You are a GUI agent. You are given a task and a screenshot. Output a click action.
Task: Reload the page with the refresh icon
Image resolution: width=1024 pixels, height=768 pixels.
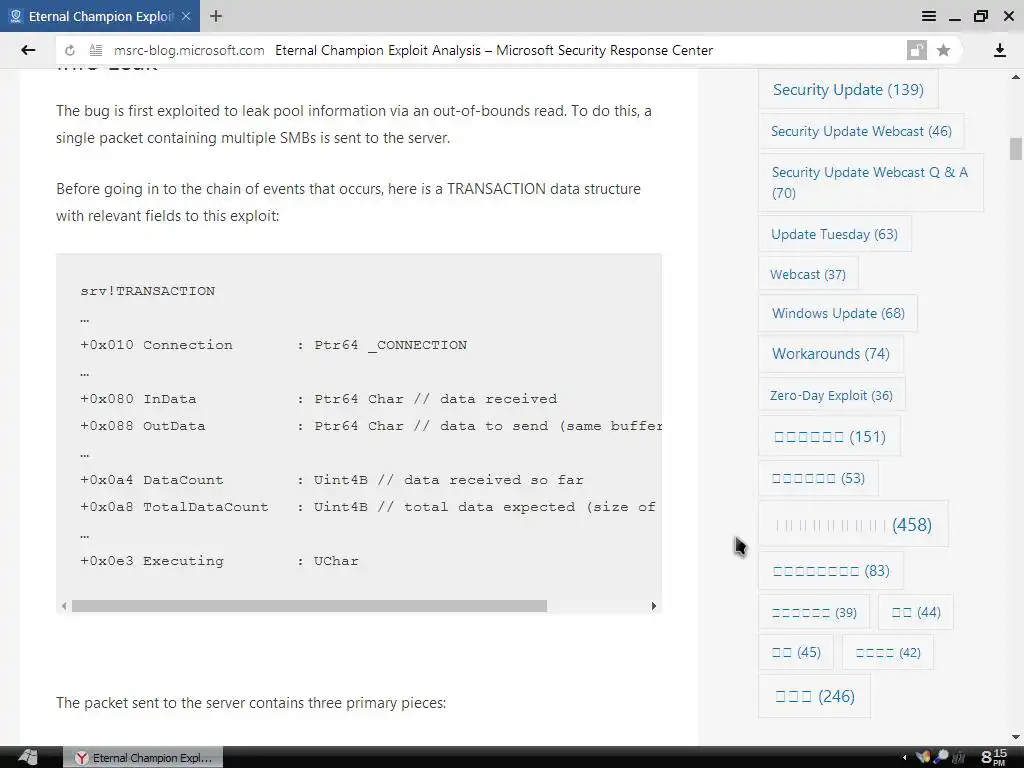70,50
